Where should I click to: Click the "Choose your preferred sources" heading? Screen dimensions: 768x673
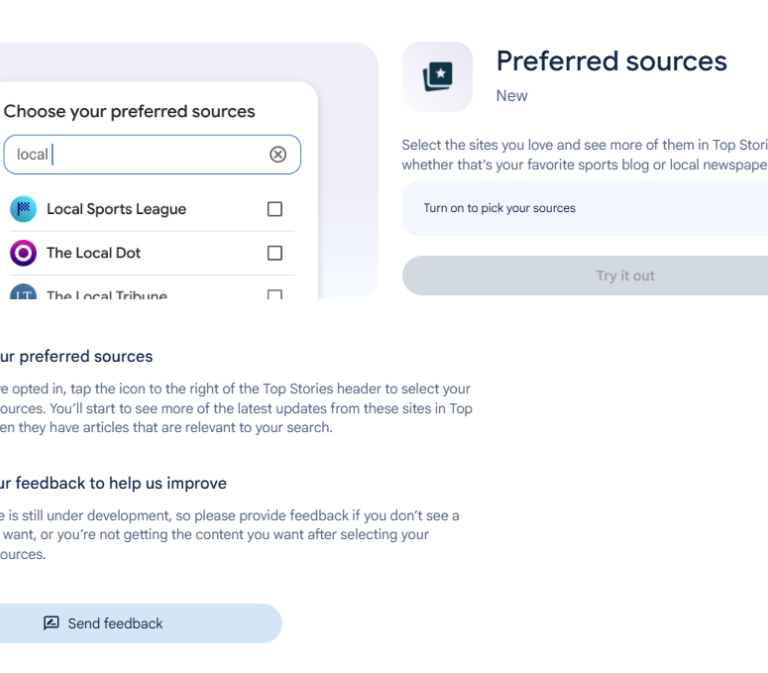click(130, 111)
